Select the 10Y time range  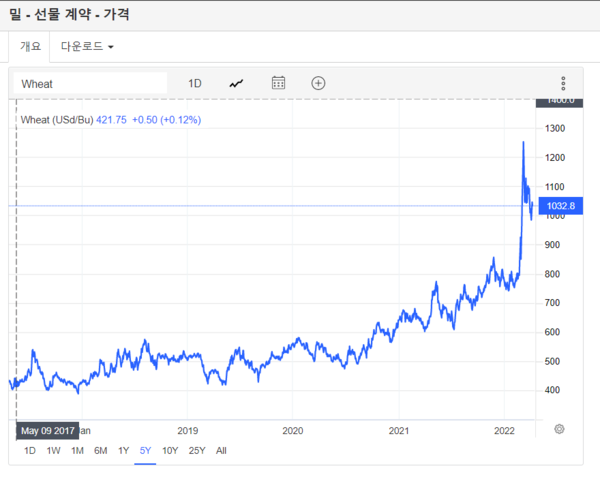click(170, 450)
